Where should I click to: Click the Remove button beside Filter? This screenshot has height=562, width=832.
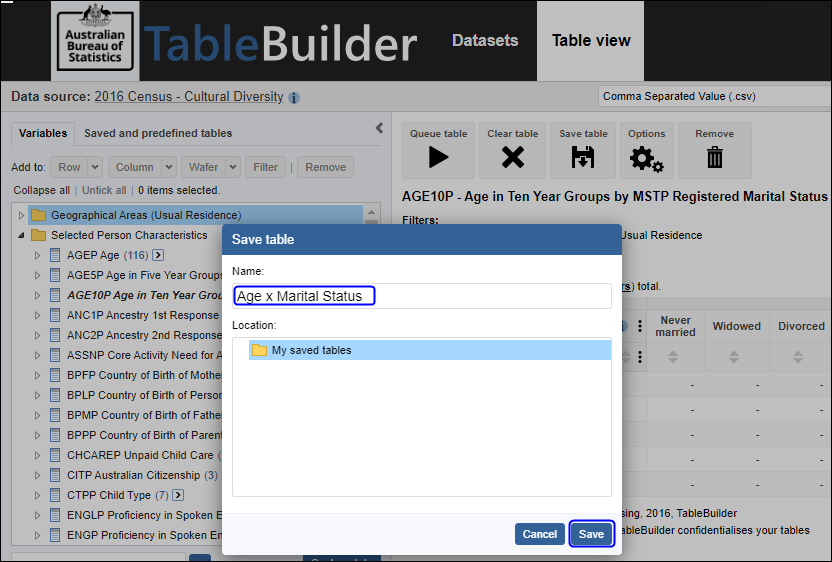(325, 167)
